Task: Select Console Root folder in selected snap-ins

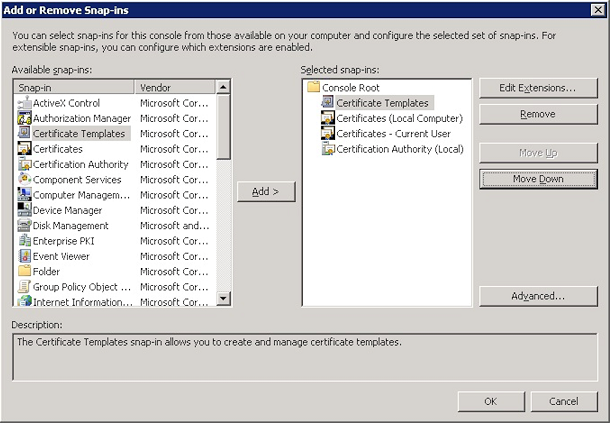Action: (350, 88)
